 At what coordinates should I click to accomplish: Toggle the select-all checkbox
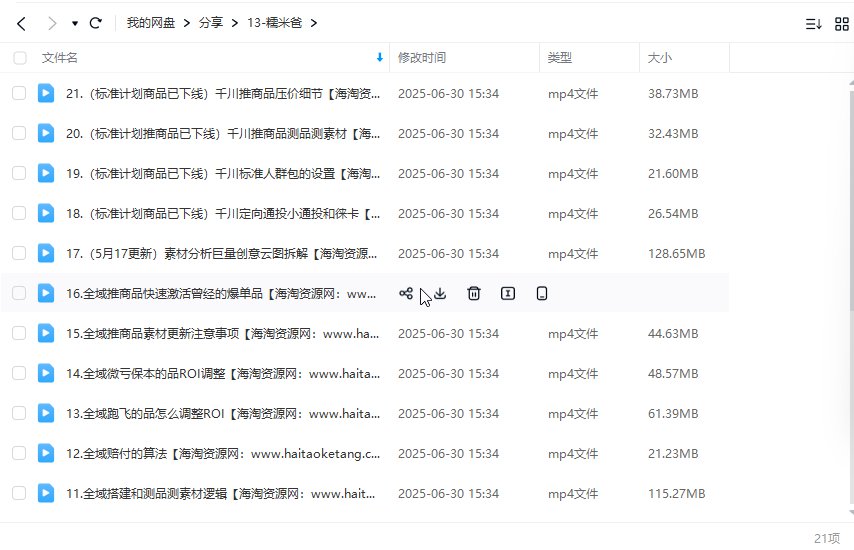(x=20, y=58)
